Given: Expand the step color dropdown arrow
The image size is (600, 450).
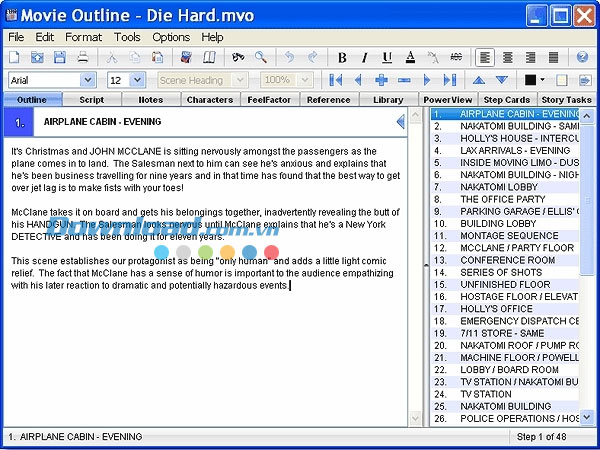Looking at the screenshot, I should 542,80.
